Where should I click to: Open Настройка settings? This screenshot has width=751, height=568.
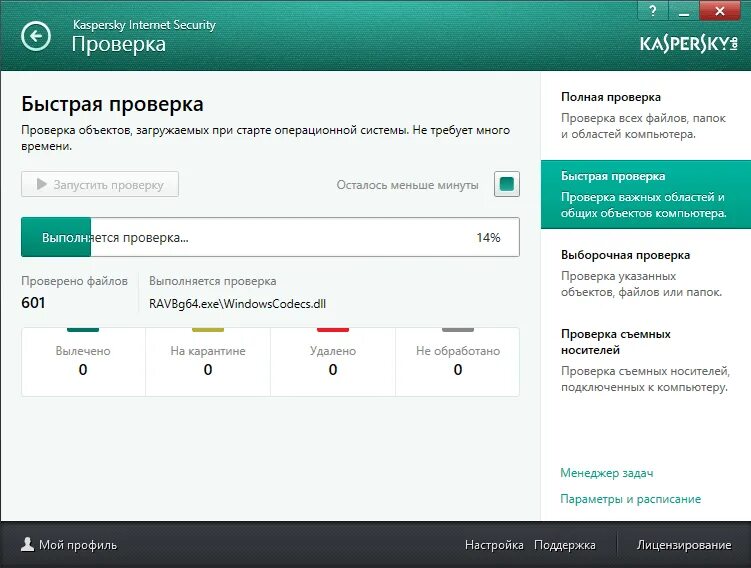coord(494,545)
